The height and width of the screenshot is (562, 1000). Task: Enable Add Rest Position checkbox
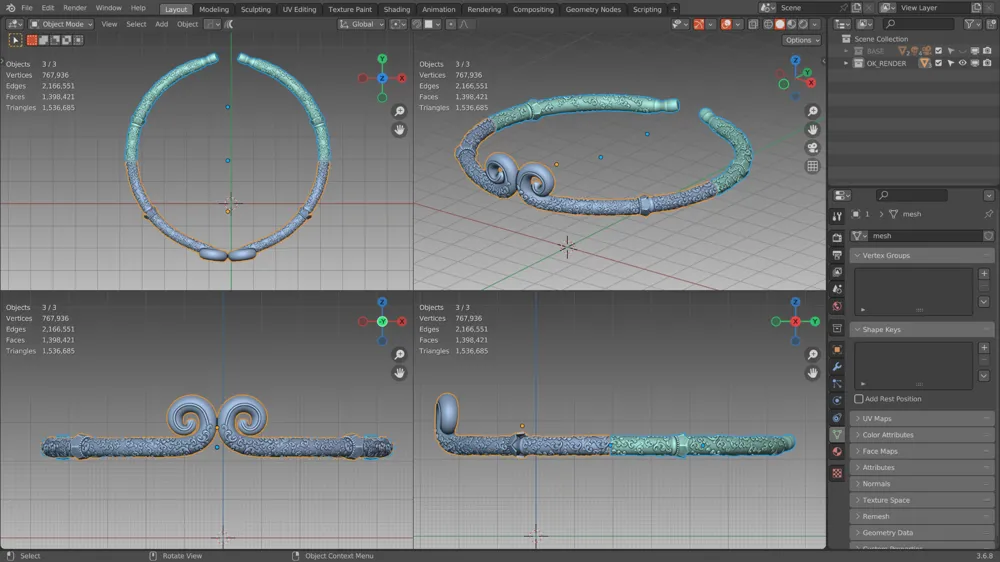[x=858, y=399]
